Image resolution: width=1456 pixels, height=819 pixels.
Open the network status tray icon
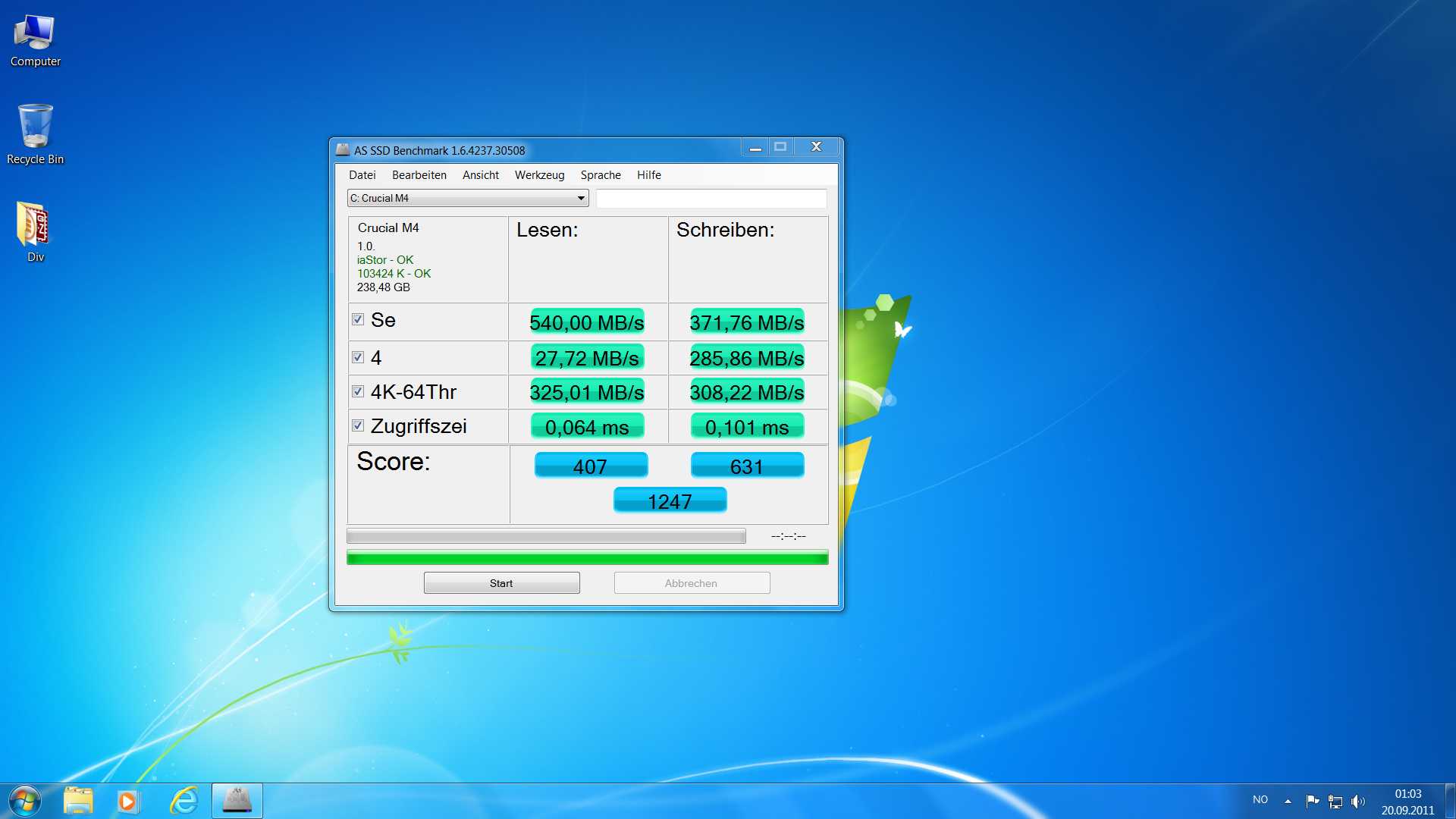(1335, 801)
